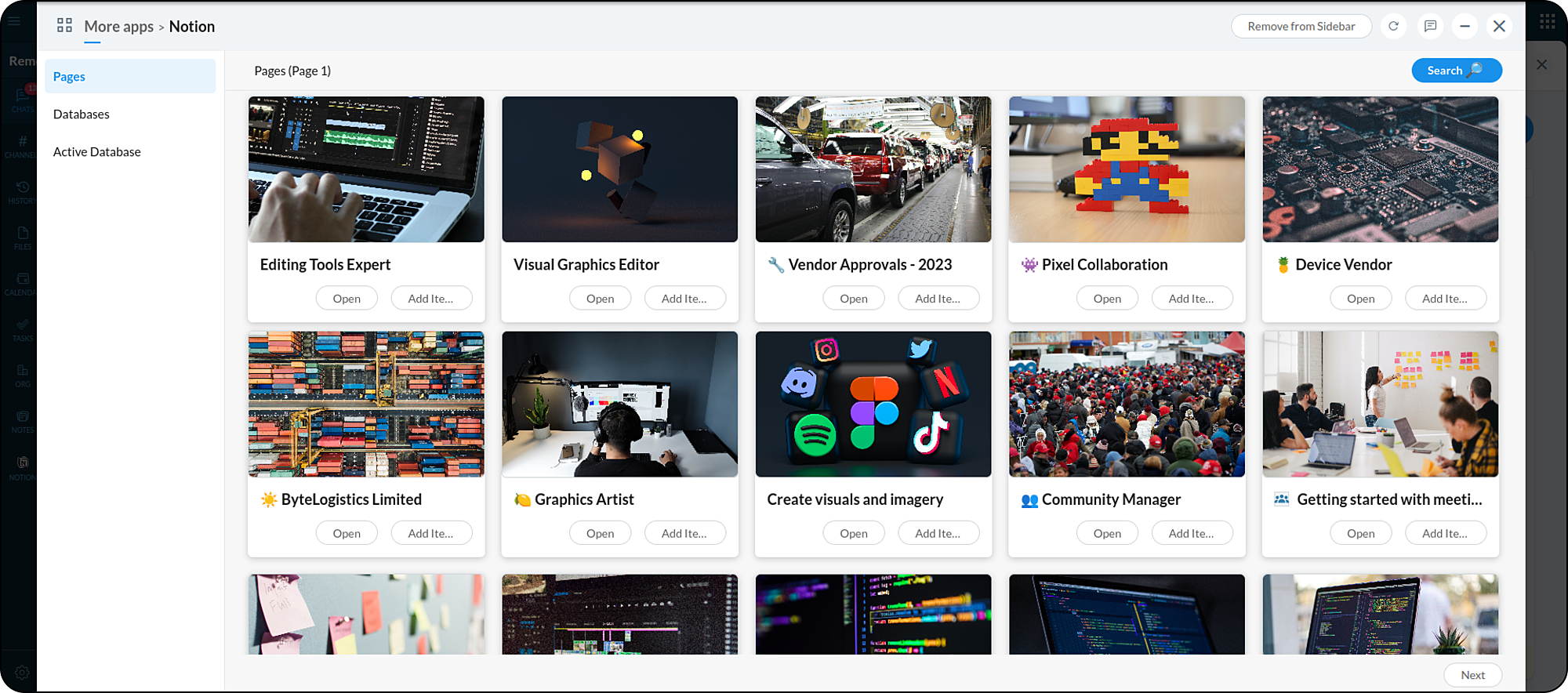Viewport: 1568px width, 693px height.
Task: Click the Community Manager crowd thumbnail
Action: tap(1127, 404)
